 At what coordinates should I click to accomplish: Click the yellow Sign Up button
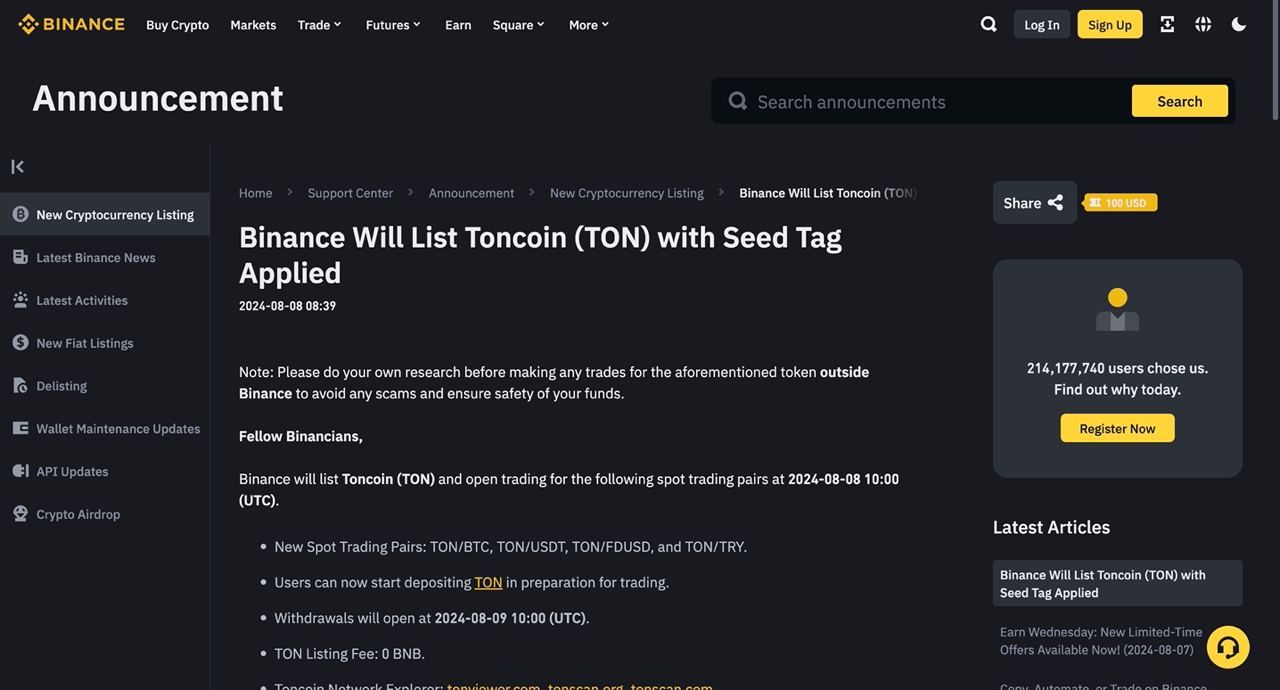pyautogui.click(x=1110, y=24)
